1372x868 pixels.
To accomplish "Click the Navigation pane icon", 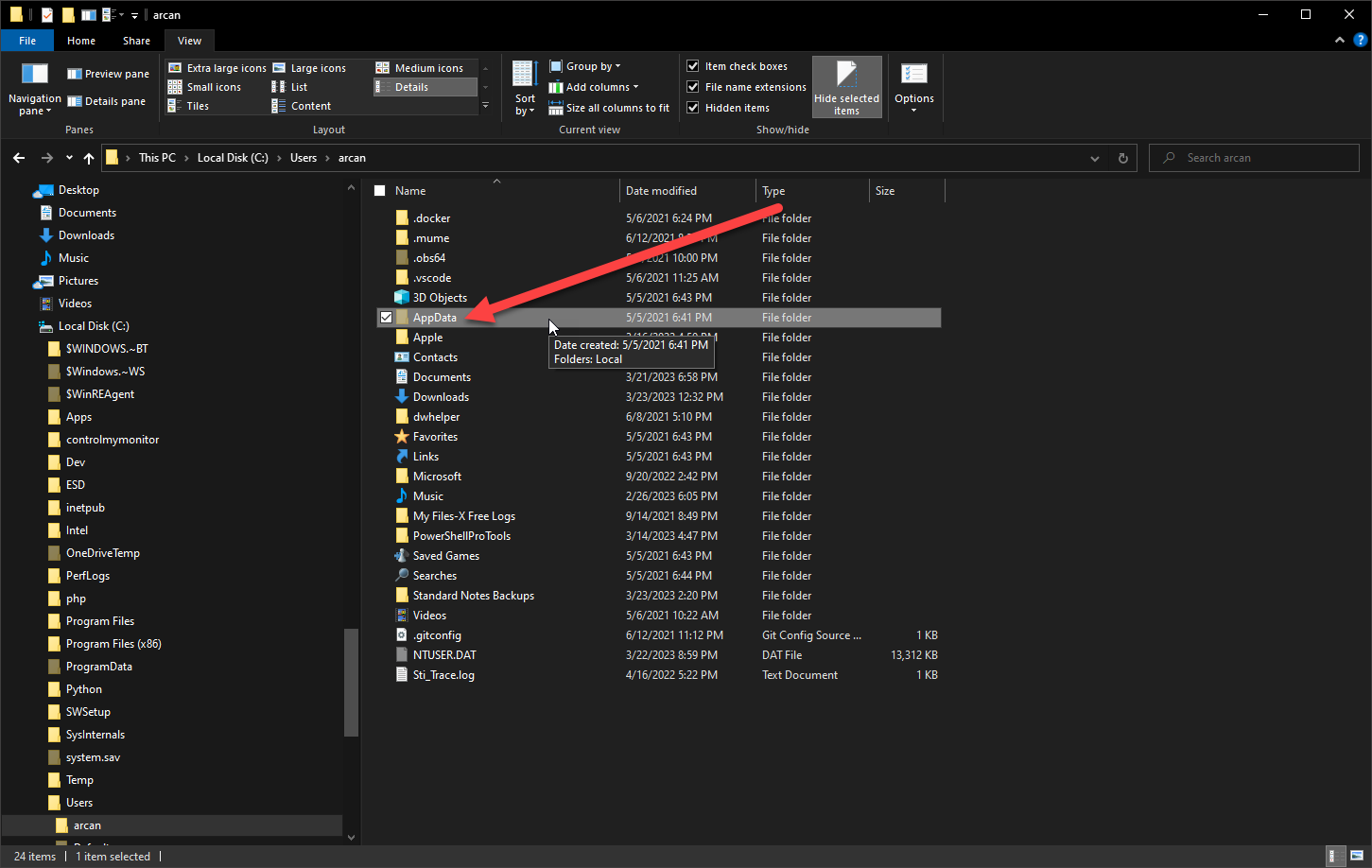I will [34, 75].
